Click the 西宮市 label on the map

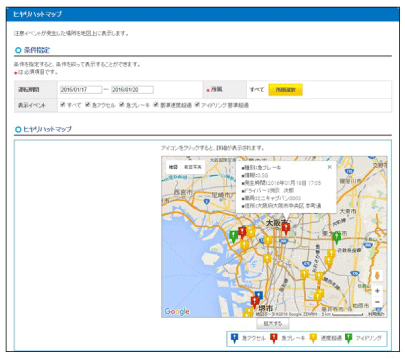pos(183,192)
